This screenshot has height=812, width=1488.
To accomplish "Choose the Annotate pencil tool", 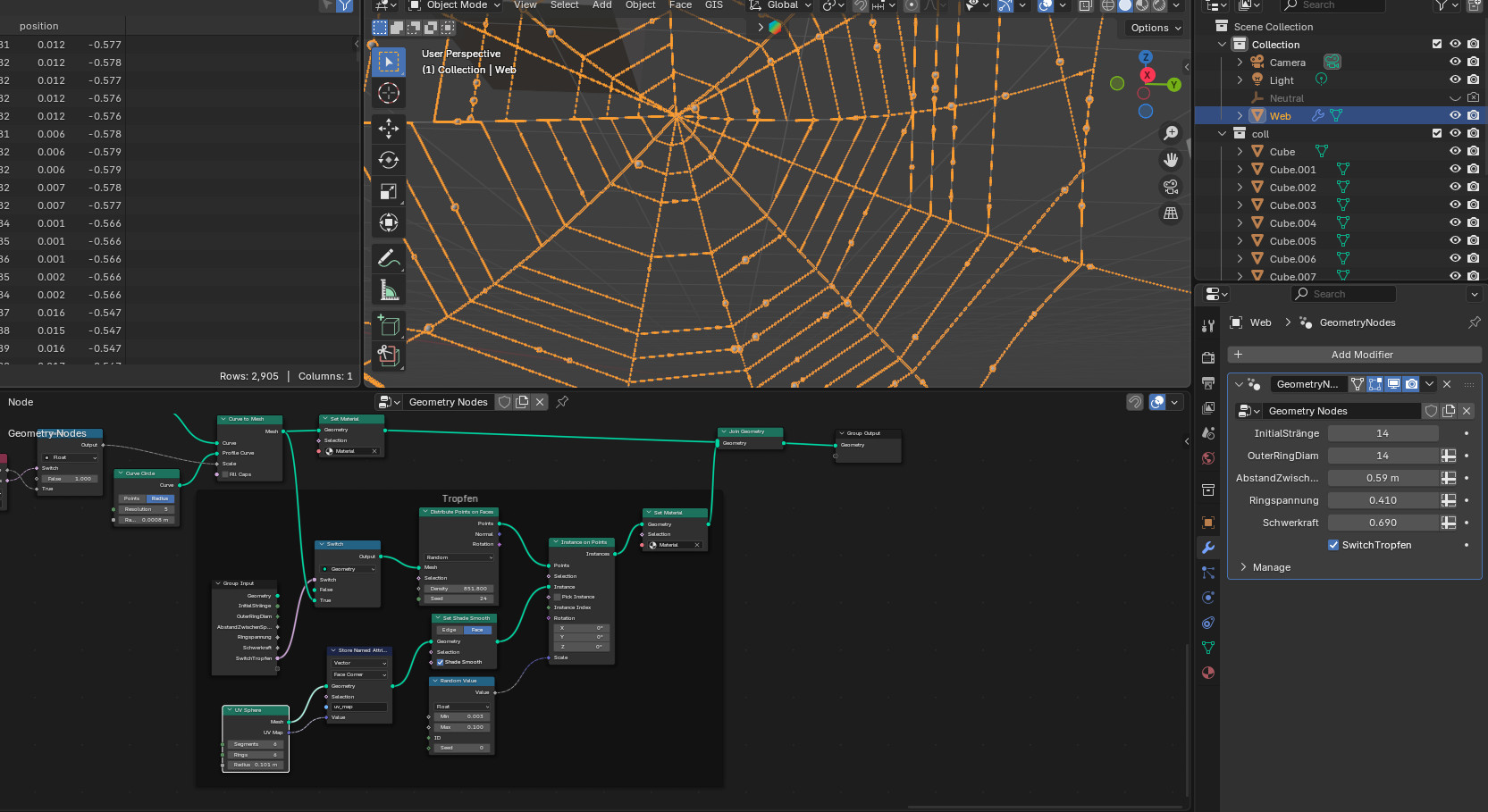I will coord(388,258).
